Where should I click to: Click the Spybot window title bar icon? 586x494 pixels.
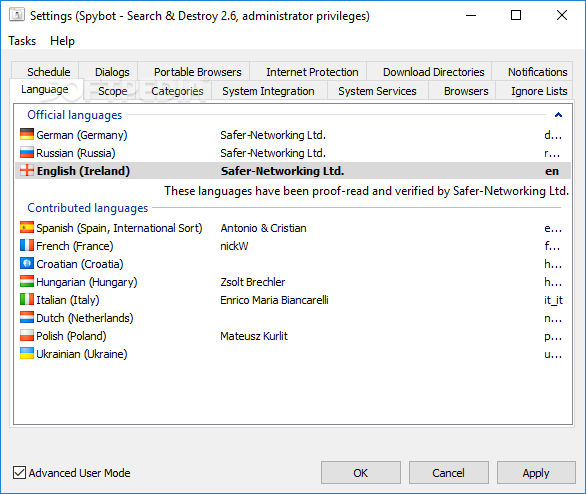[17, 15]
